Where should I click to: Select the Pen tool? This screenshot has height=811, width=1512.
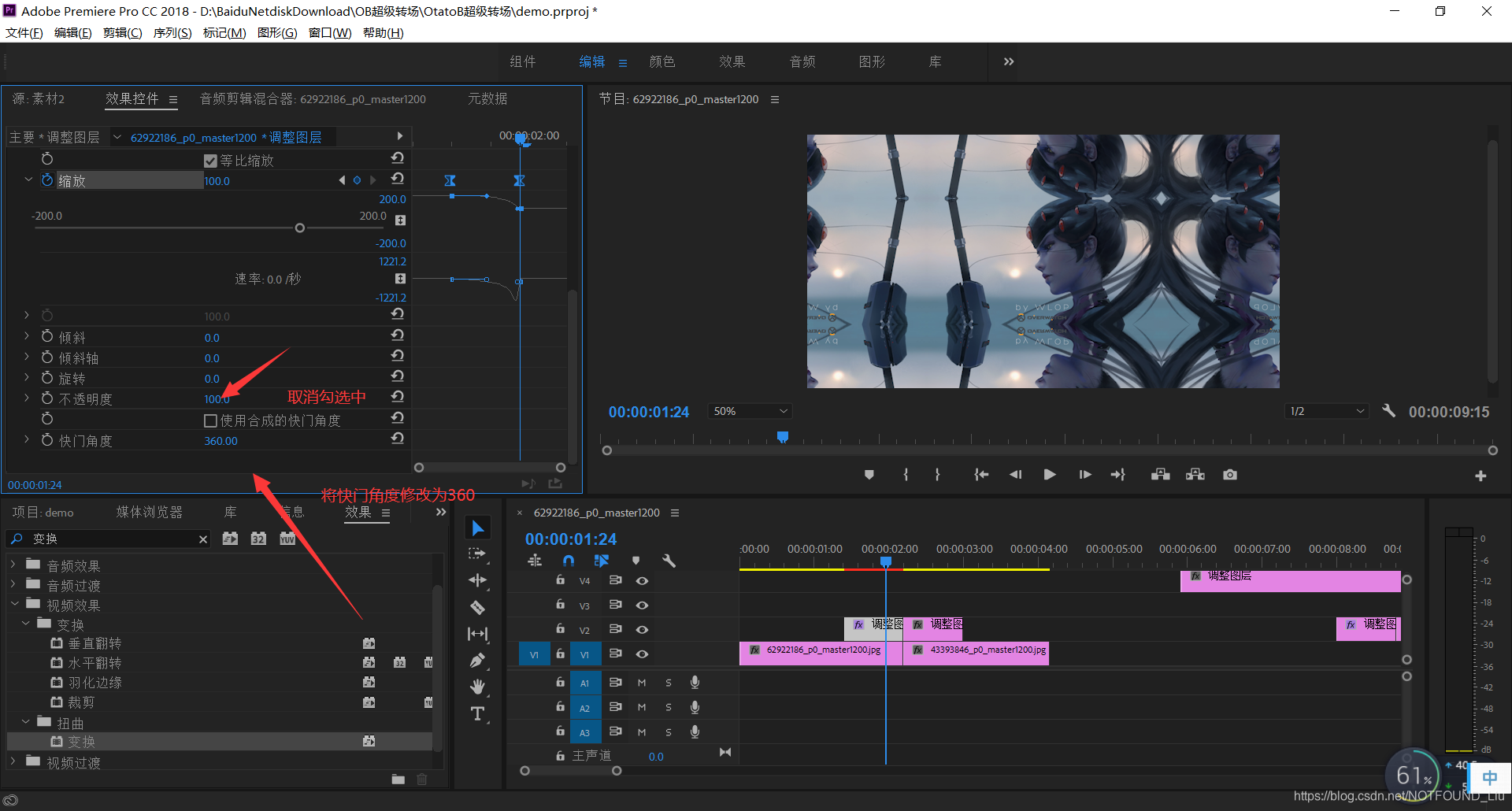477,661
